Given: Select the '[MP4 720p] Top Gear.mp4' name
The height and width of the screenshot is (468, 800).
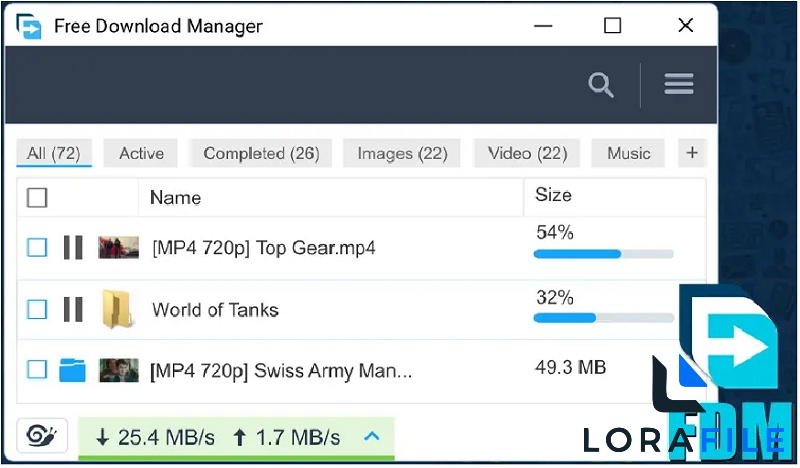Looking at the screenshot, I should tap(264, 248).
